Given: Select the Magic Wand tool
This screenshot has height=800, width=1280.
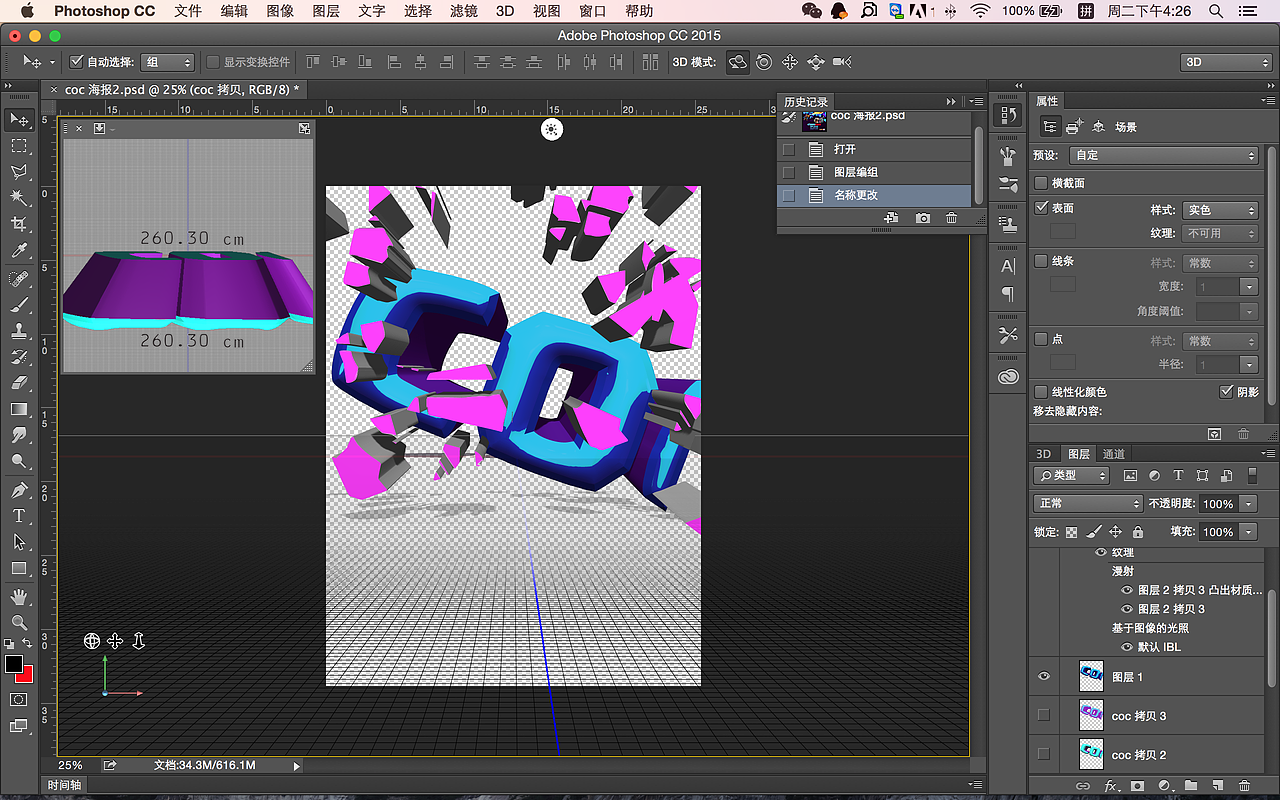Looking at the screenshot, I should pos(19,198).
